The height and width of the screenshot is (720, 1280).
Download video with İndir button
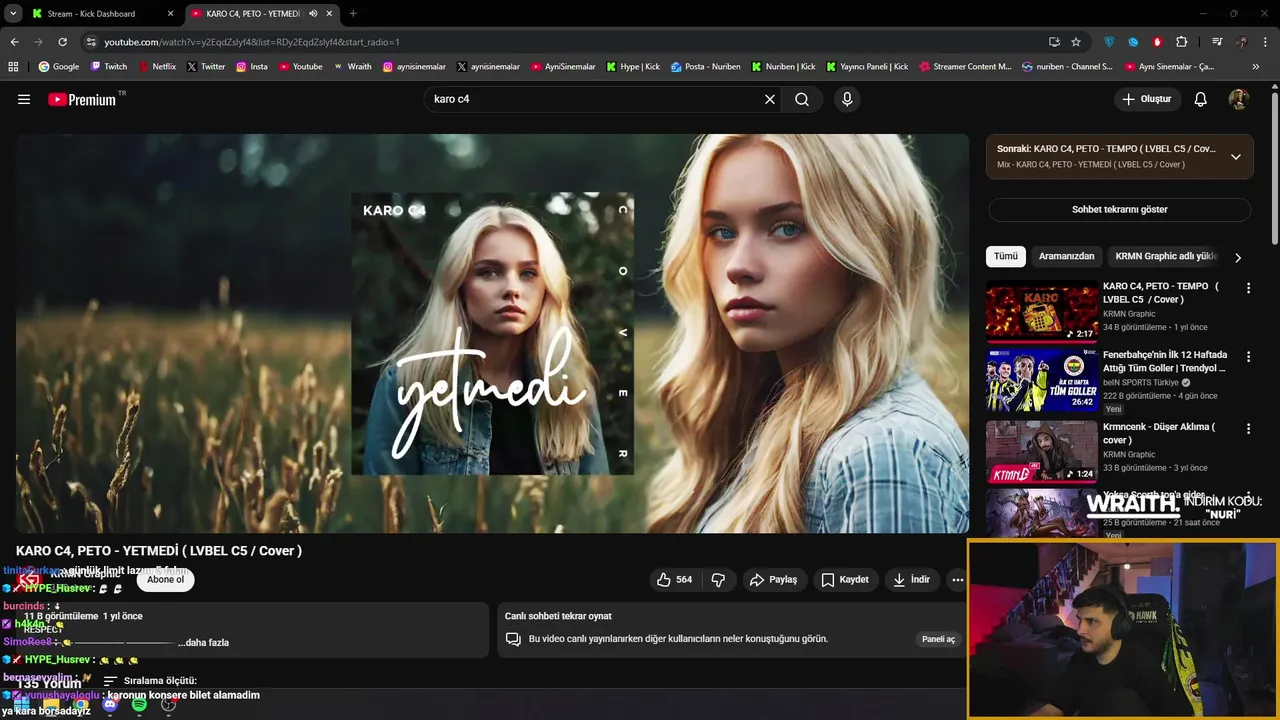tap(911, 579)
